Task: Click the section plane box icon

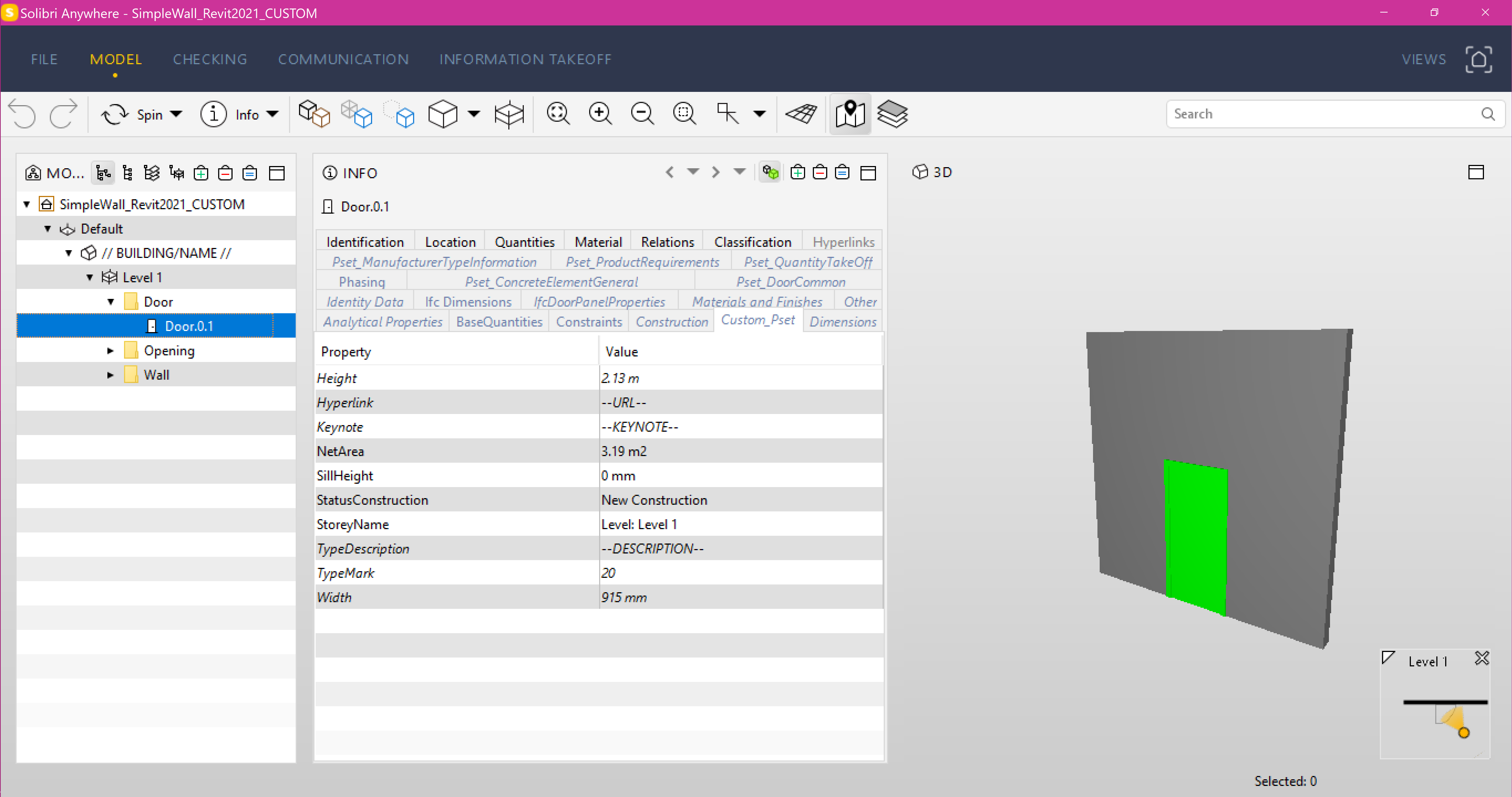Action: pyautogui.click(x=508, y=114)
